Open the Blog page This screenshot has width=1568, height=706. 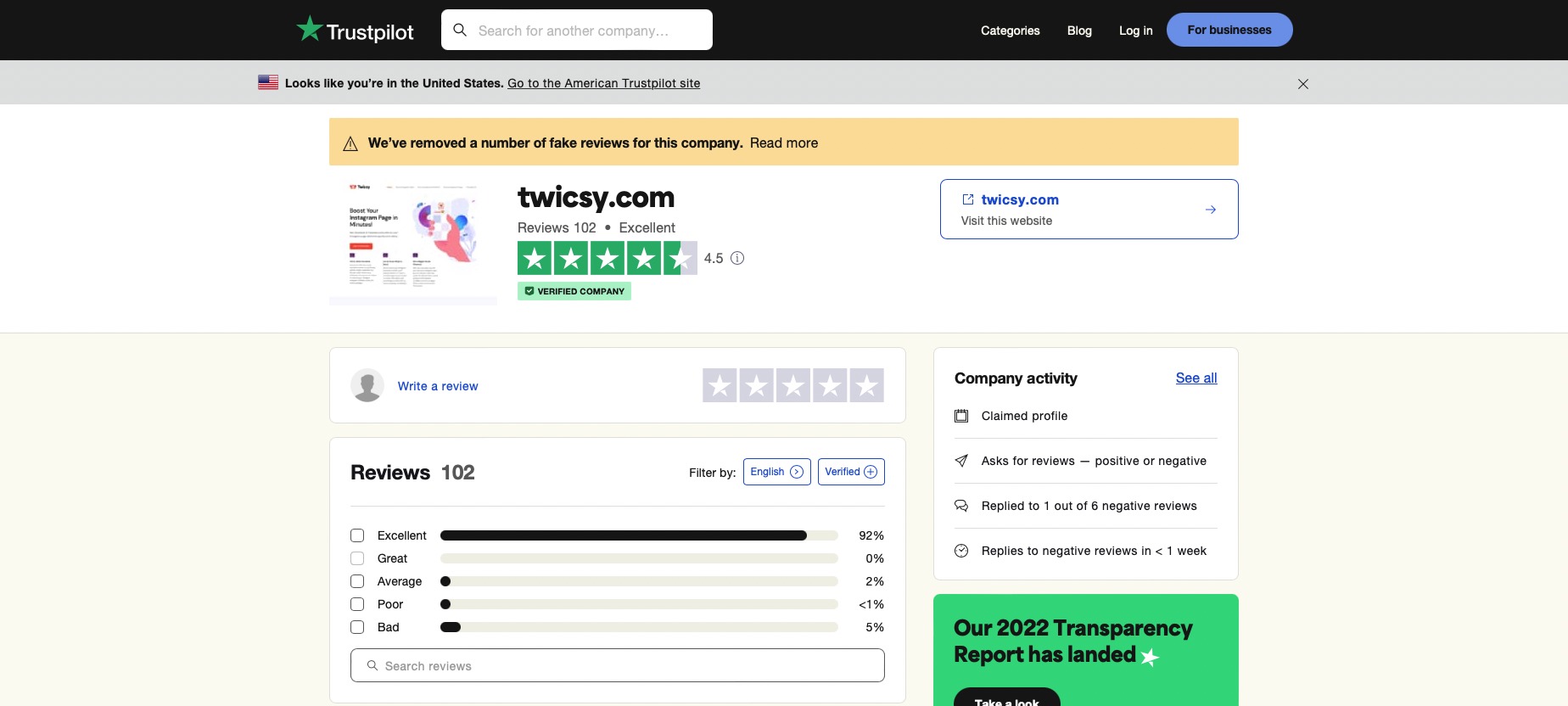coord(1079,31)
